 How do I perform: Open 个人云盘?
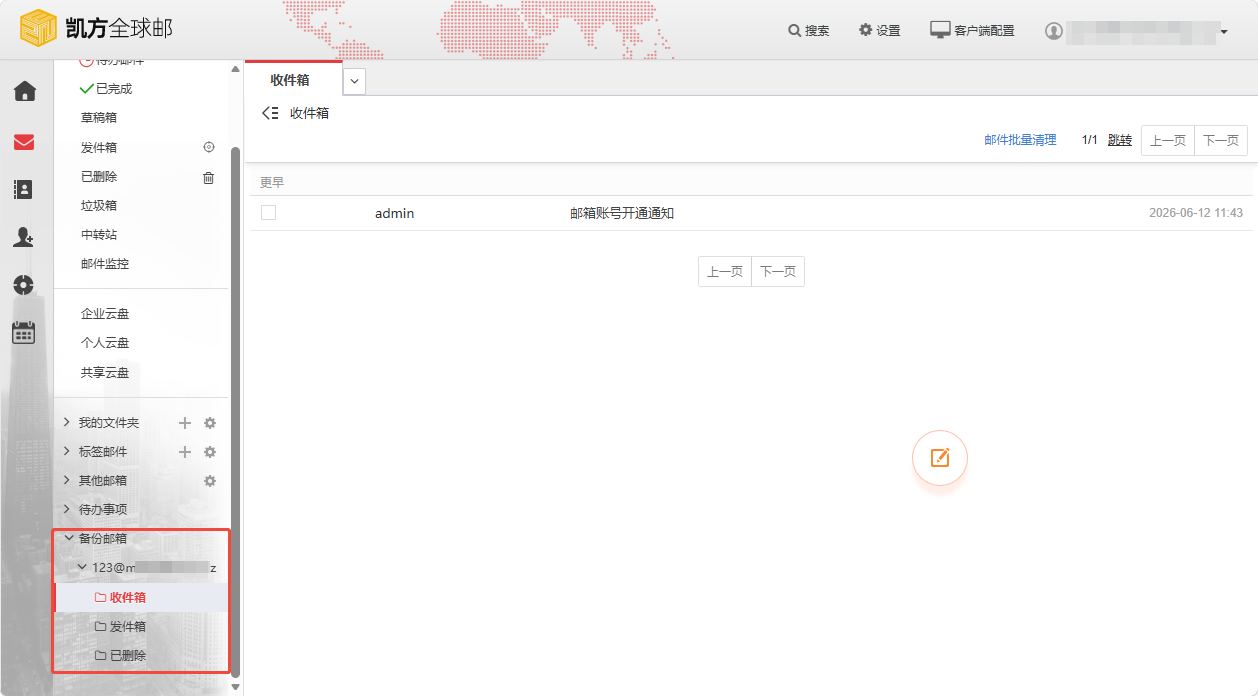(105, 343)
